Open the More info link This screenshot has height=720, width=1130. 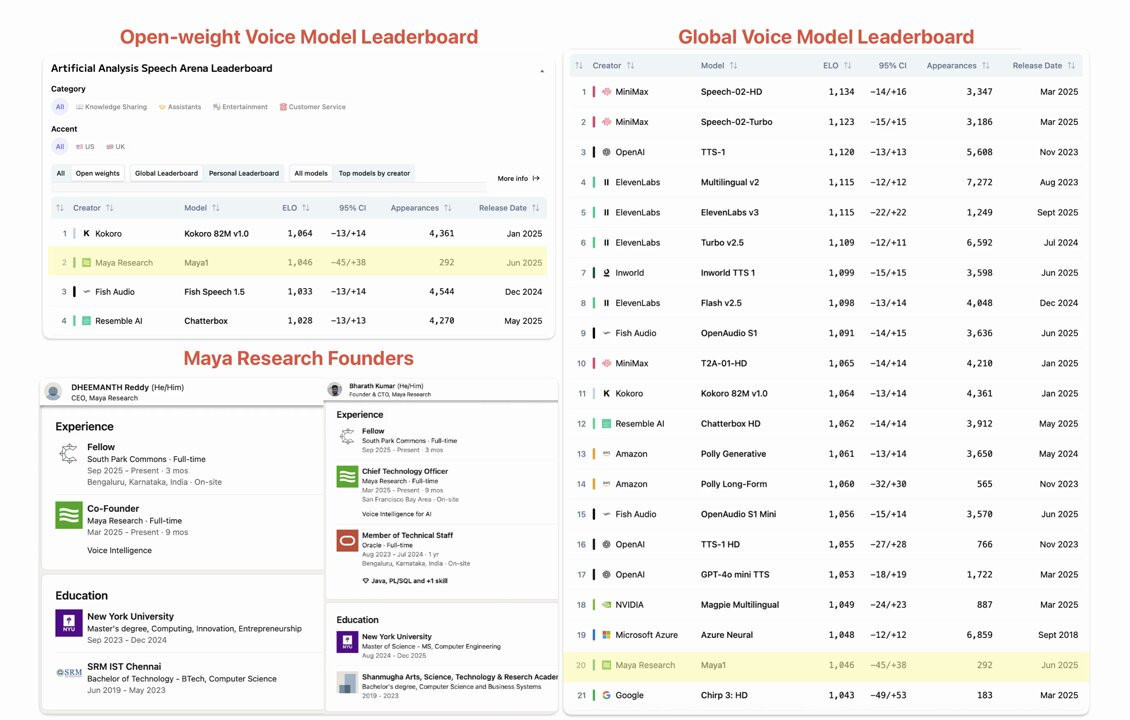518,179
